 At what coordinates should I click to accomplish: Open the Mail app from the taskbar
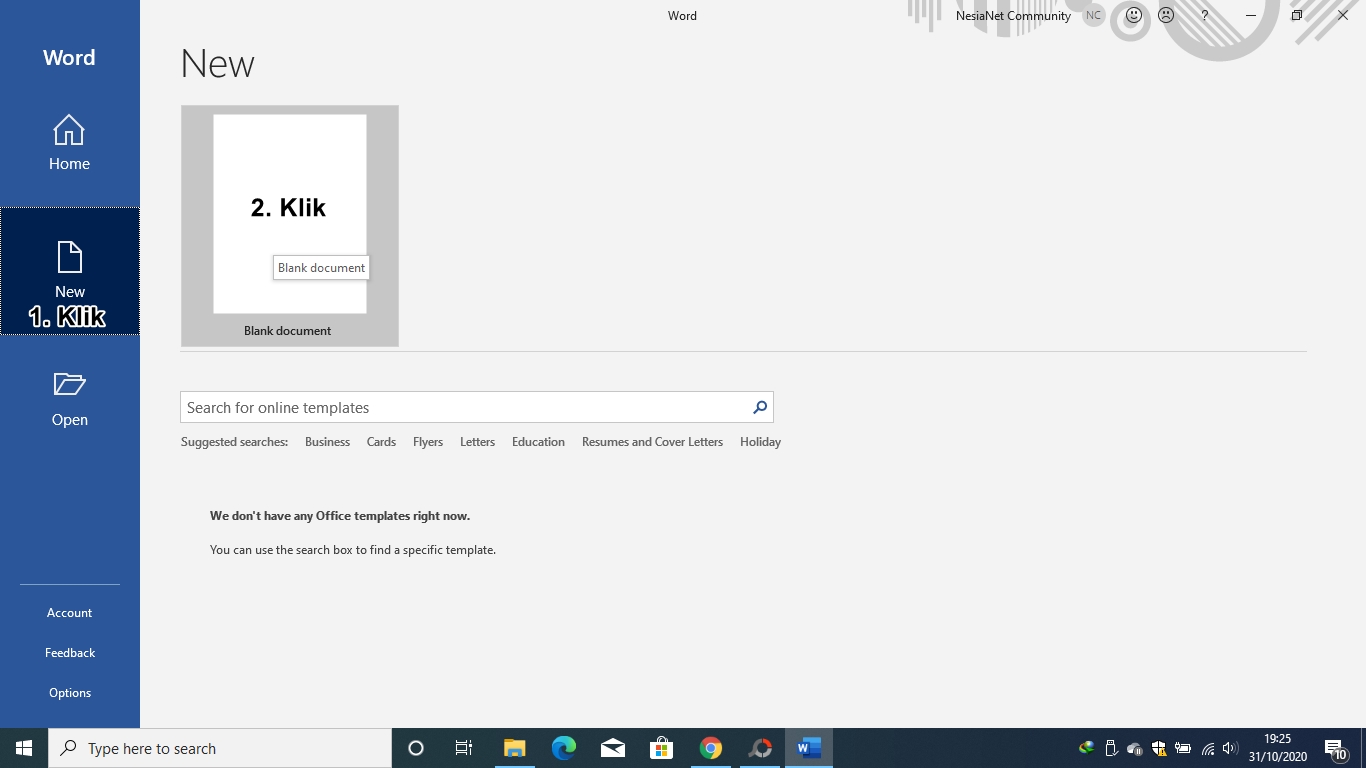tap(613, 748)
